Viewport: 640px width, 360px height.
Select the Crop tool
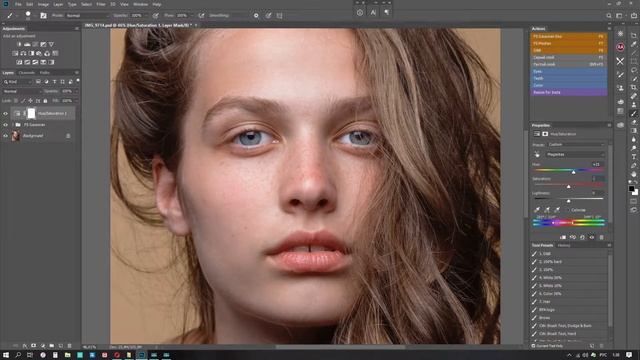click(633, 87)
